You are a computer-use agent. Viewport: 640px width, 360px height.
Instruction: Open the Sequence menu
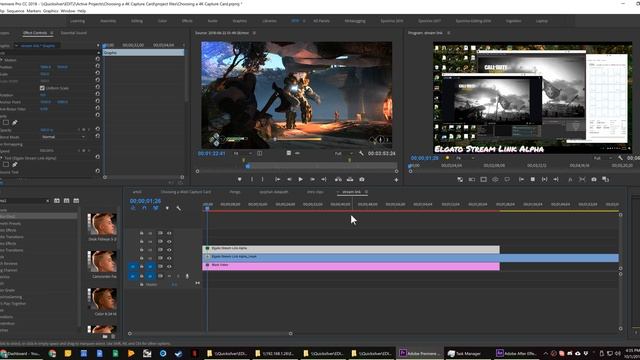coord(16,11)
